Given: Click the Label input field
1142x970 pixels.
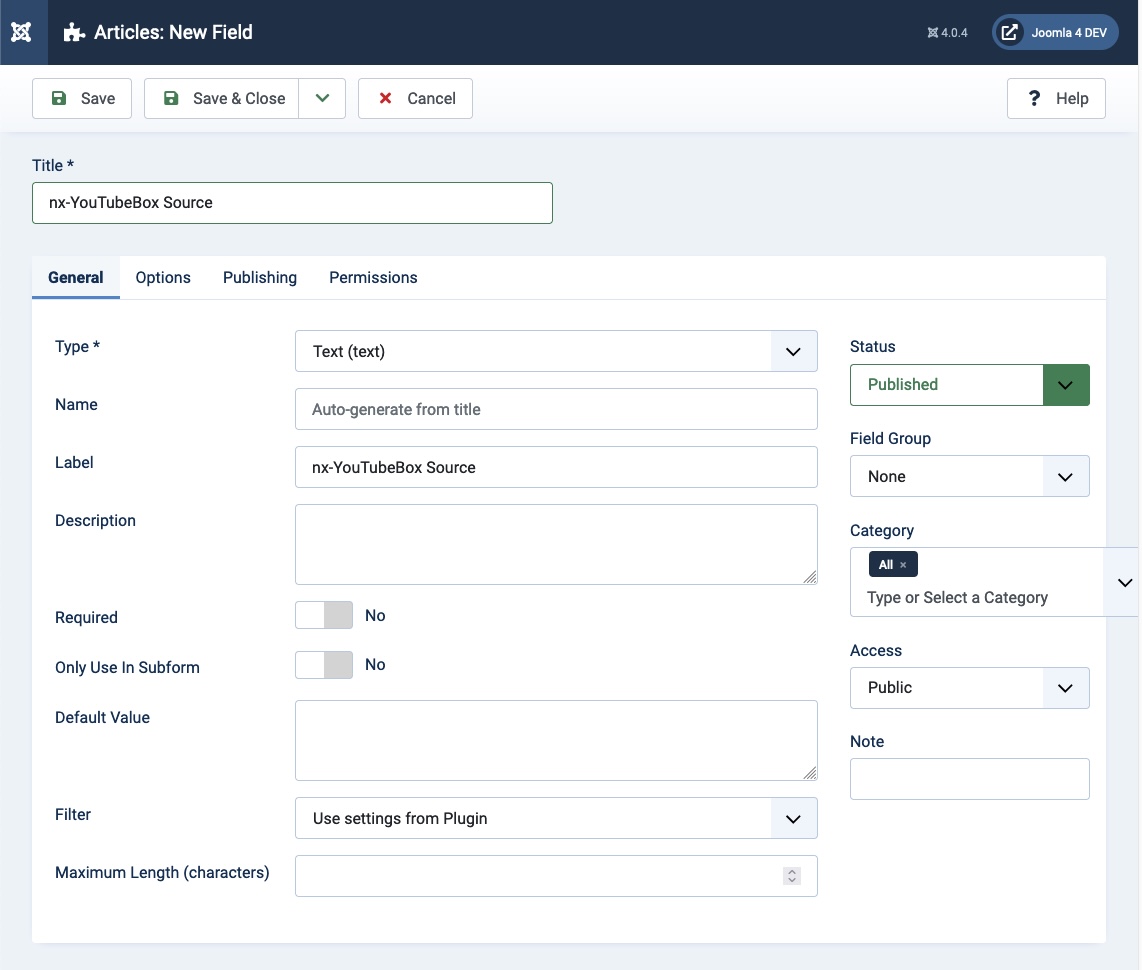Looking at the screenshot, I should tap(556, 468).
